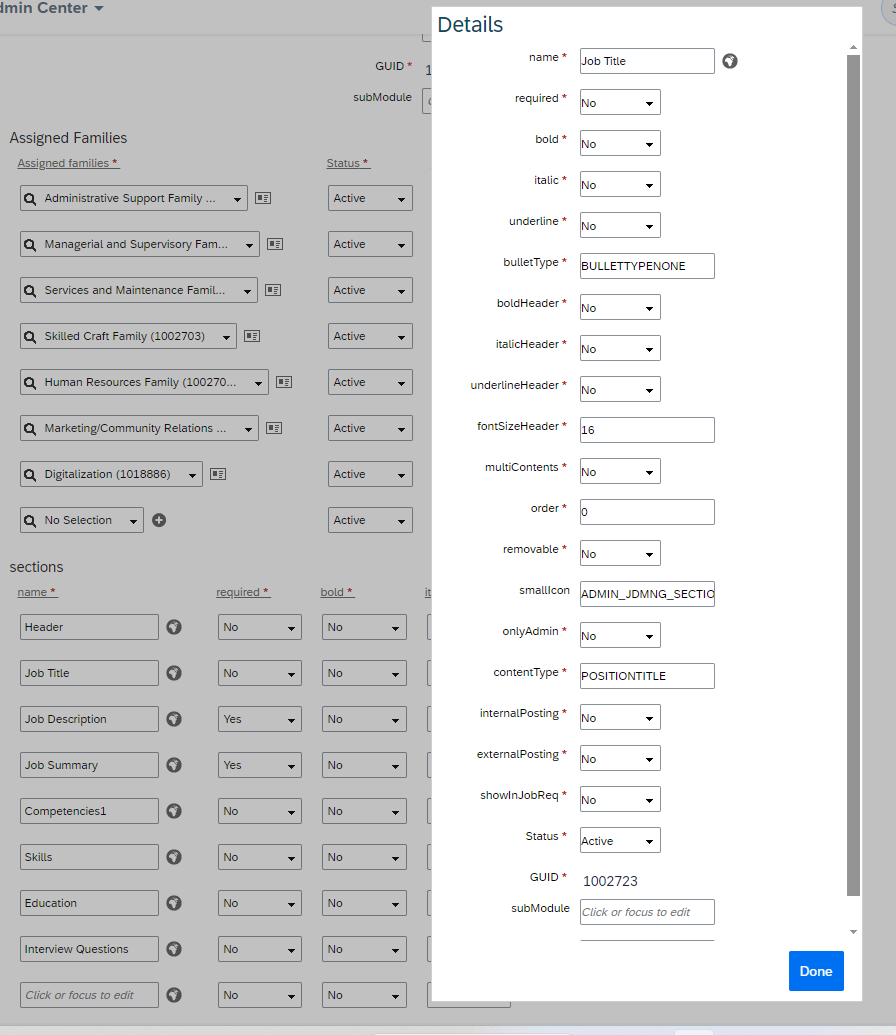Open translations globe for Job Title section row
896x1035 pixels.
click(174, 673)
